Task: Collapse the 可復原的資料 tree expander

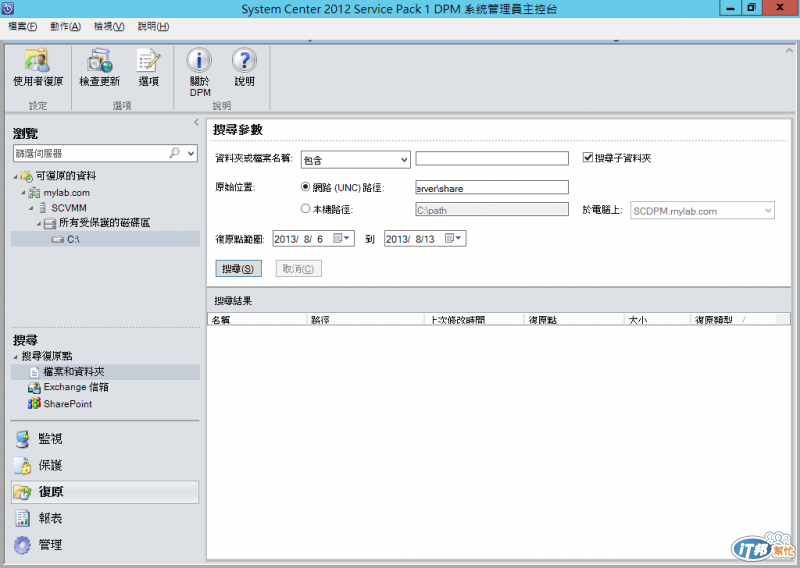Action: [x=15, y=177]
